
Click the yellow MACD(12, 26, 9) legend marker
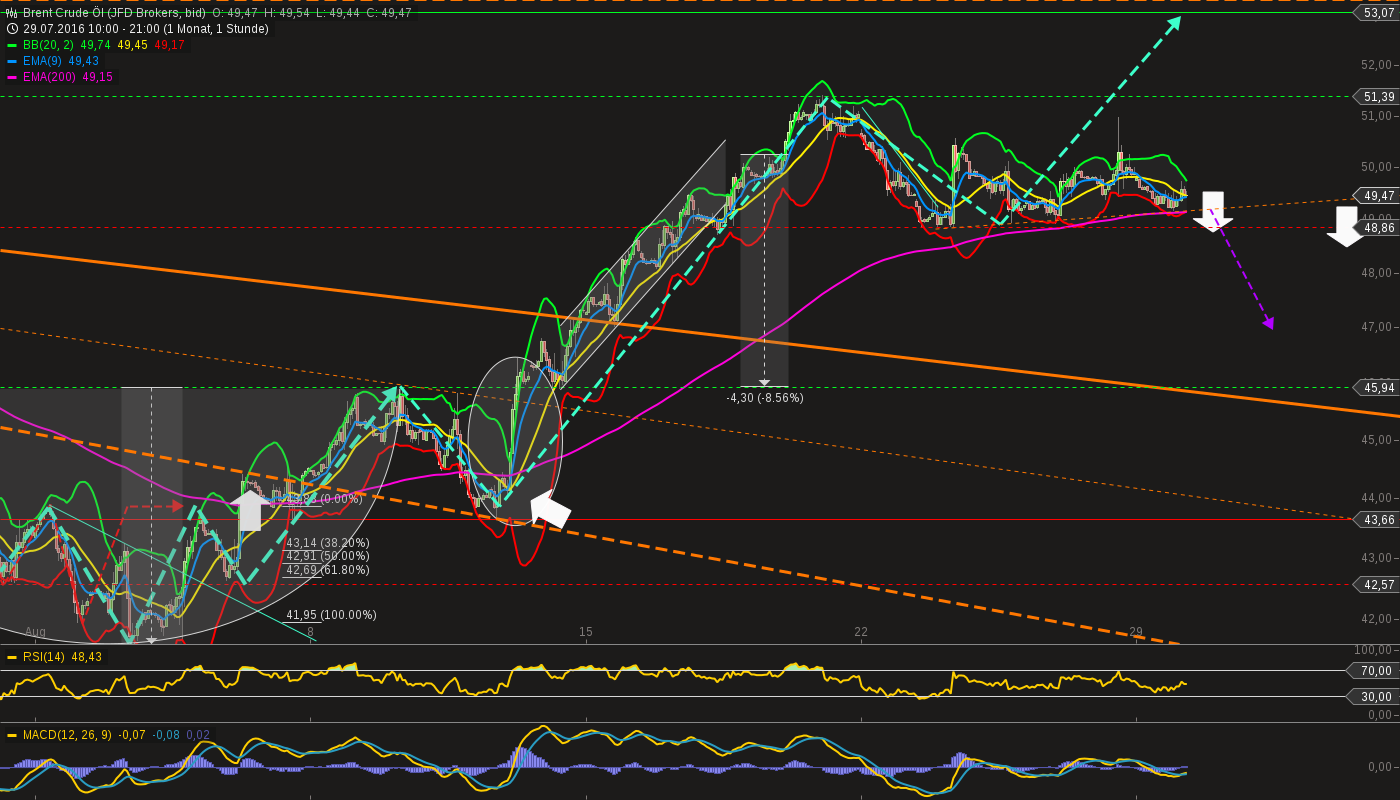[x=12, y=735]
